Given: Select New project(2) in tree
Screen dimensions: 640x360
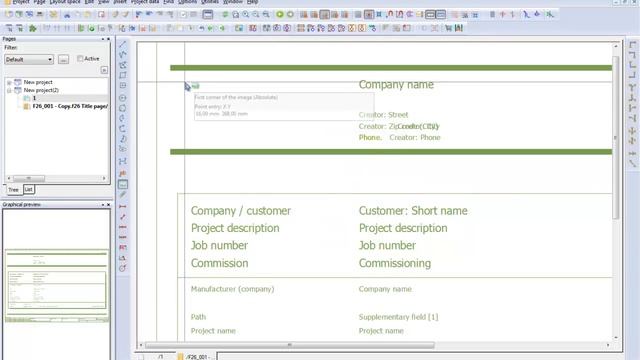Looking at the screenshot, I should click(x=41, y=90).
